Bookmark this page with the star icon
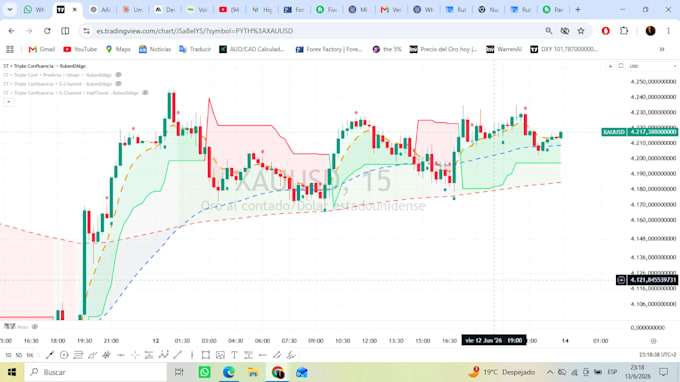 click(581, 31)
